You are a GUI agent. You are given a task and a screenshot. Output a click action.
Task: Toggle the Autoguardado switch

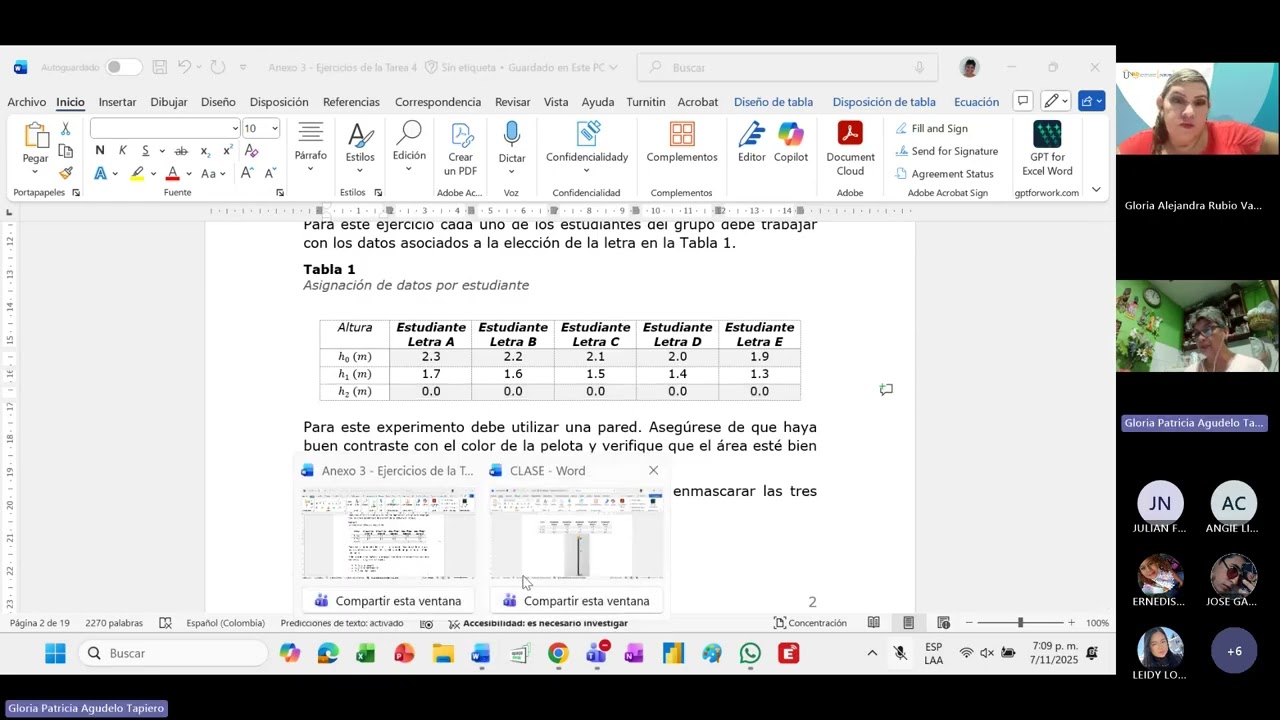tap(124, 67)
